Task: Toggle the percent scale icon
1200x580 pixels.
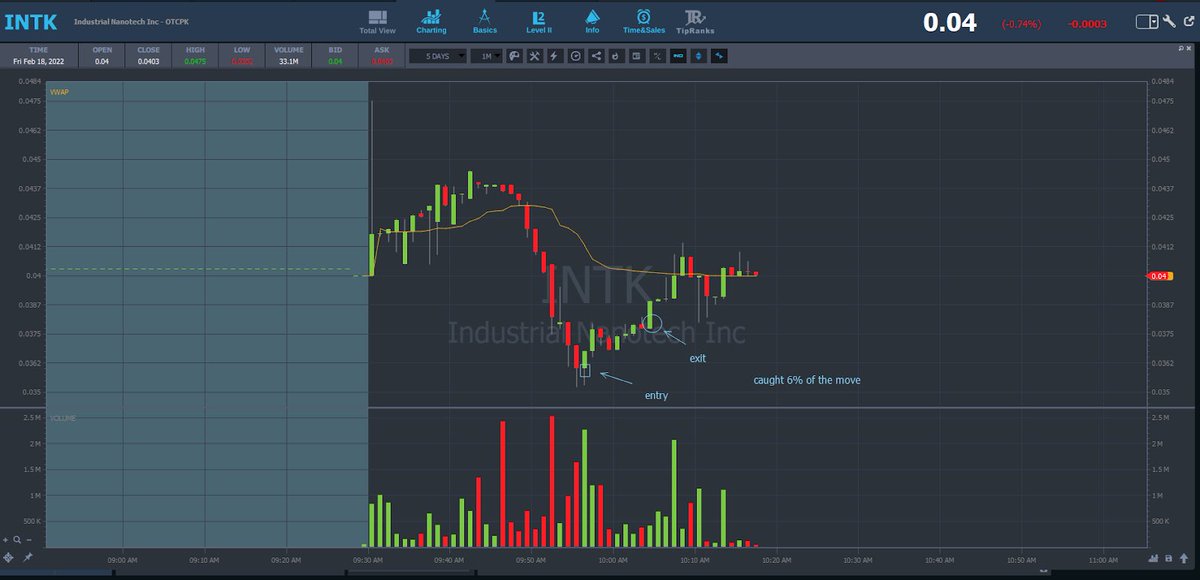Action: click(x=657, y=56)
